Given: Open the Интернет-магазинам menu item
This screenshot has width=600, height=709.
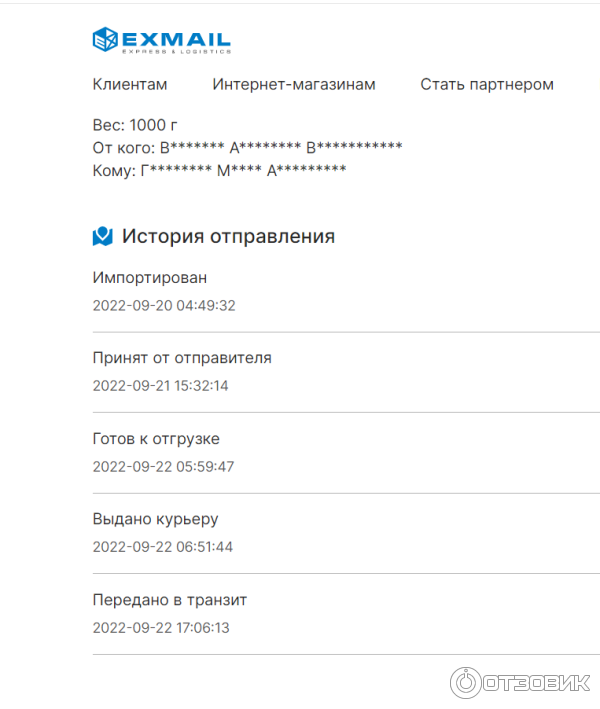Looking at the screenshot, I should (x=294, y=85).
